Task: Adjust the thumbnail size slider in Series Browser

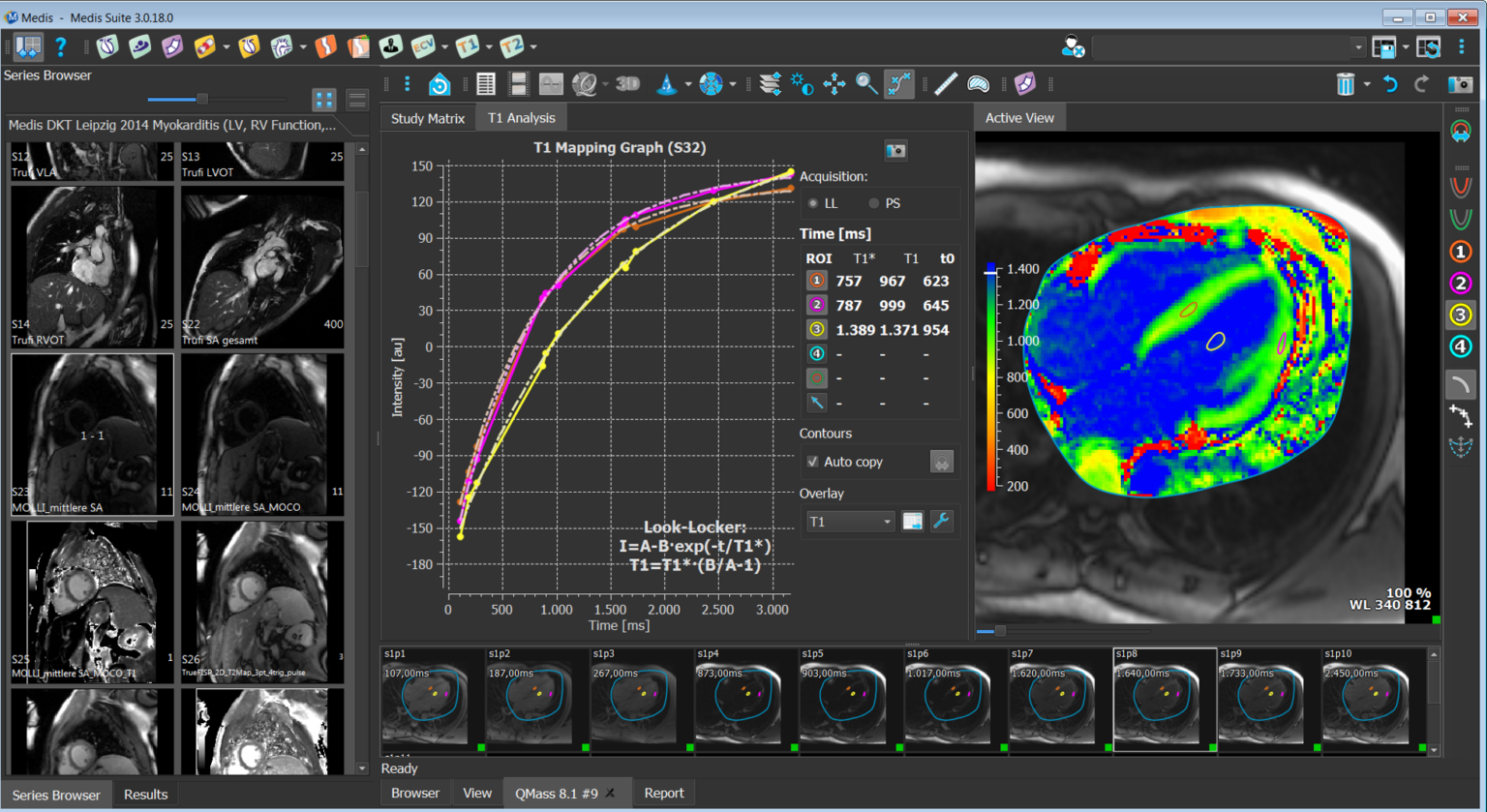Action: pyautogui.click(x=200, y=98)
